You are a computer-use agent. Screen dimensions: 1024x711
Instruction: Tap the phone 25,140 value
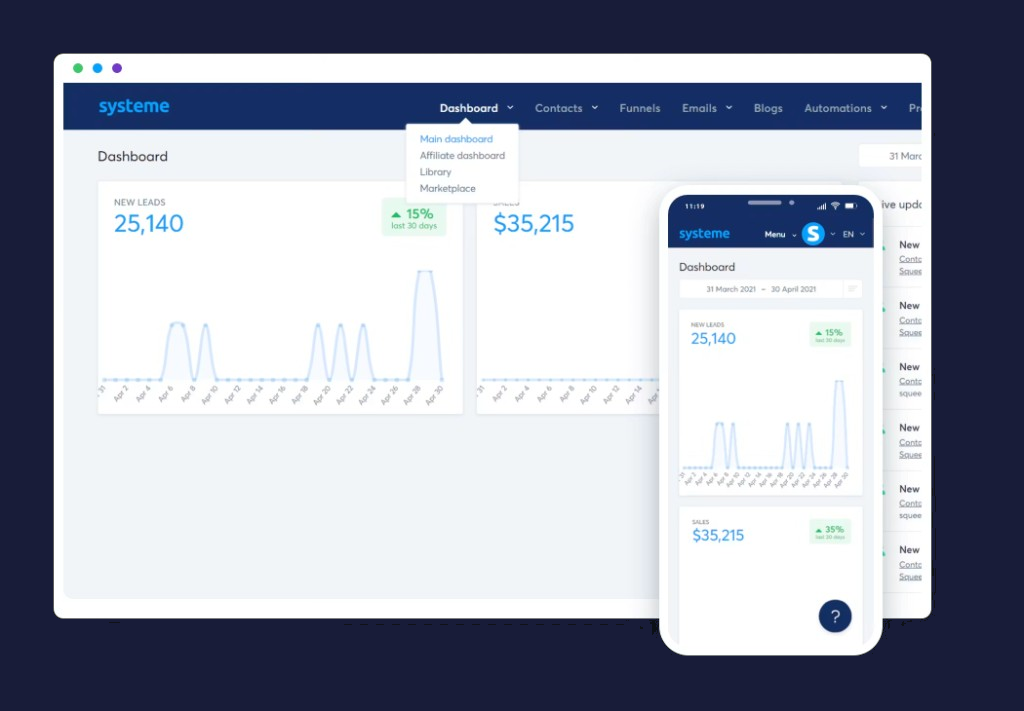tap(713, 338)
